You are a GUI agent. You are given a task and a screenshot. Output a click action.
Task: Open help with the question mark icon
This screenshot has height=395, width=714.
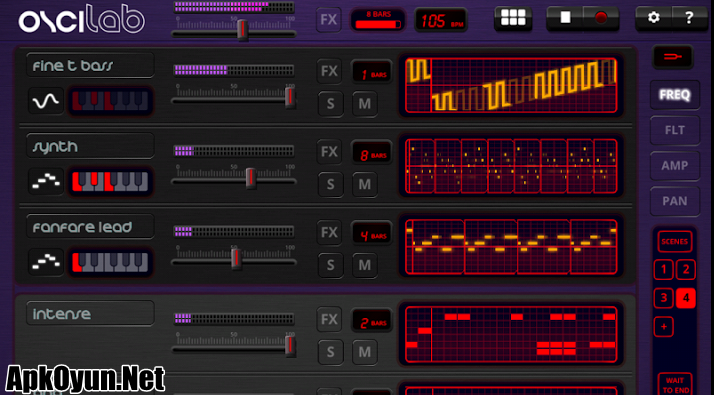tap(689, 18)
